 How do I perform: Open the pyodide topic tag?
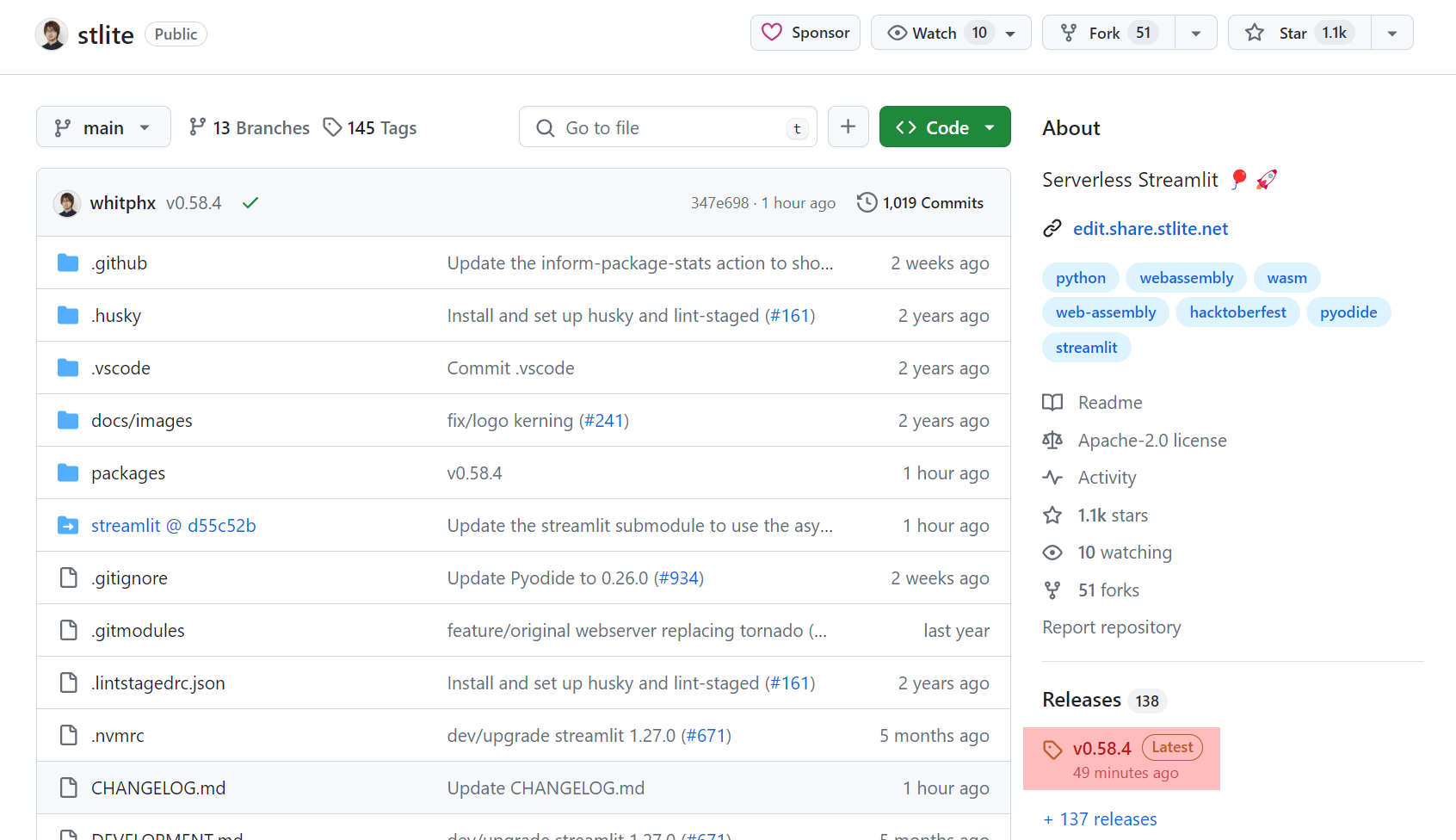[1348, 312]
